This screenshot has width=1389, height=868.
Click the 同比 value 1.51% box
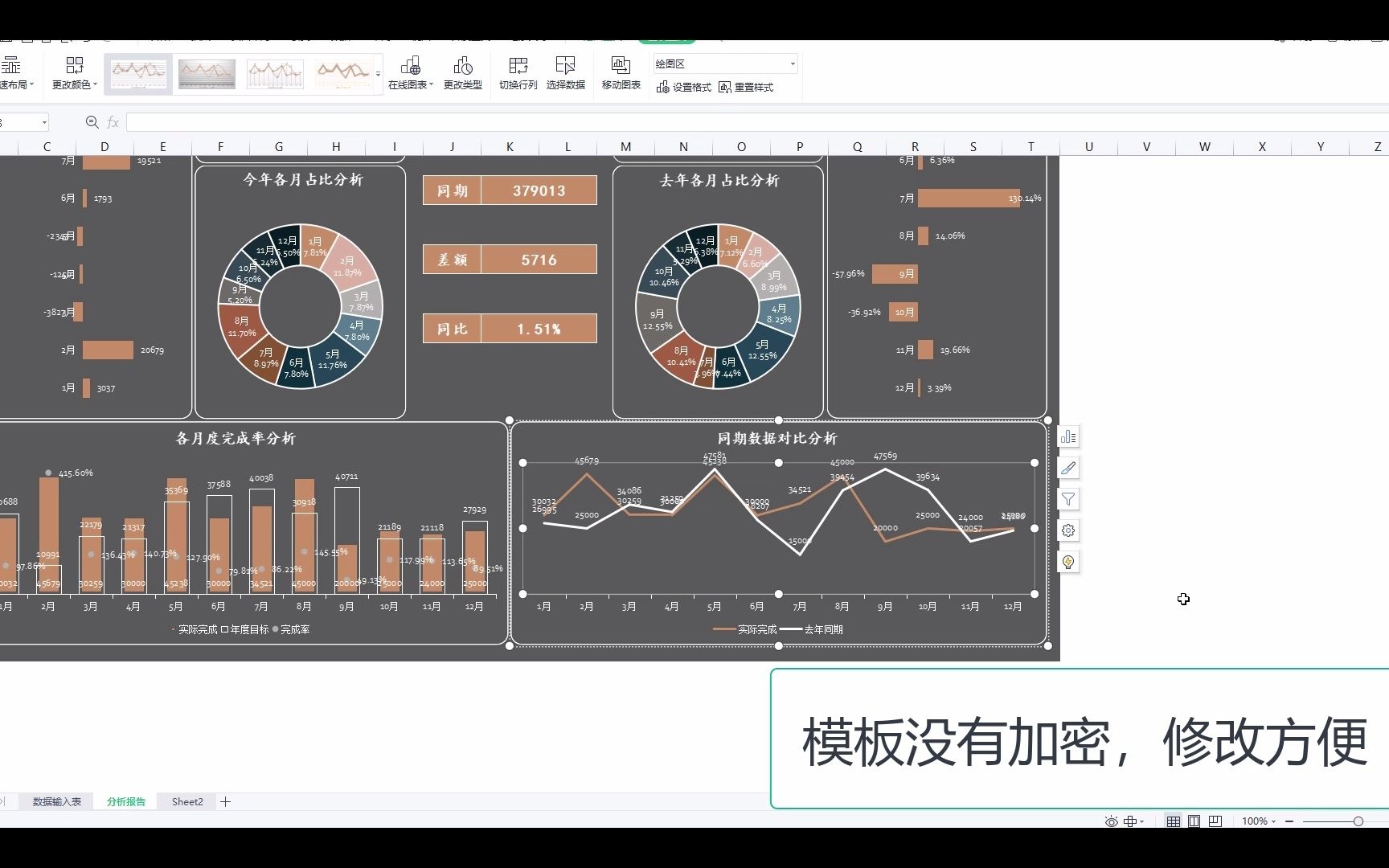(539, 329)
